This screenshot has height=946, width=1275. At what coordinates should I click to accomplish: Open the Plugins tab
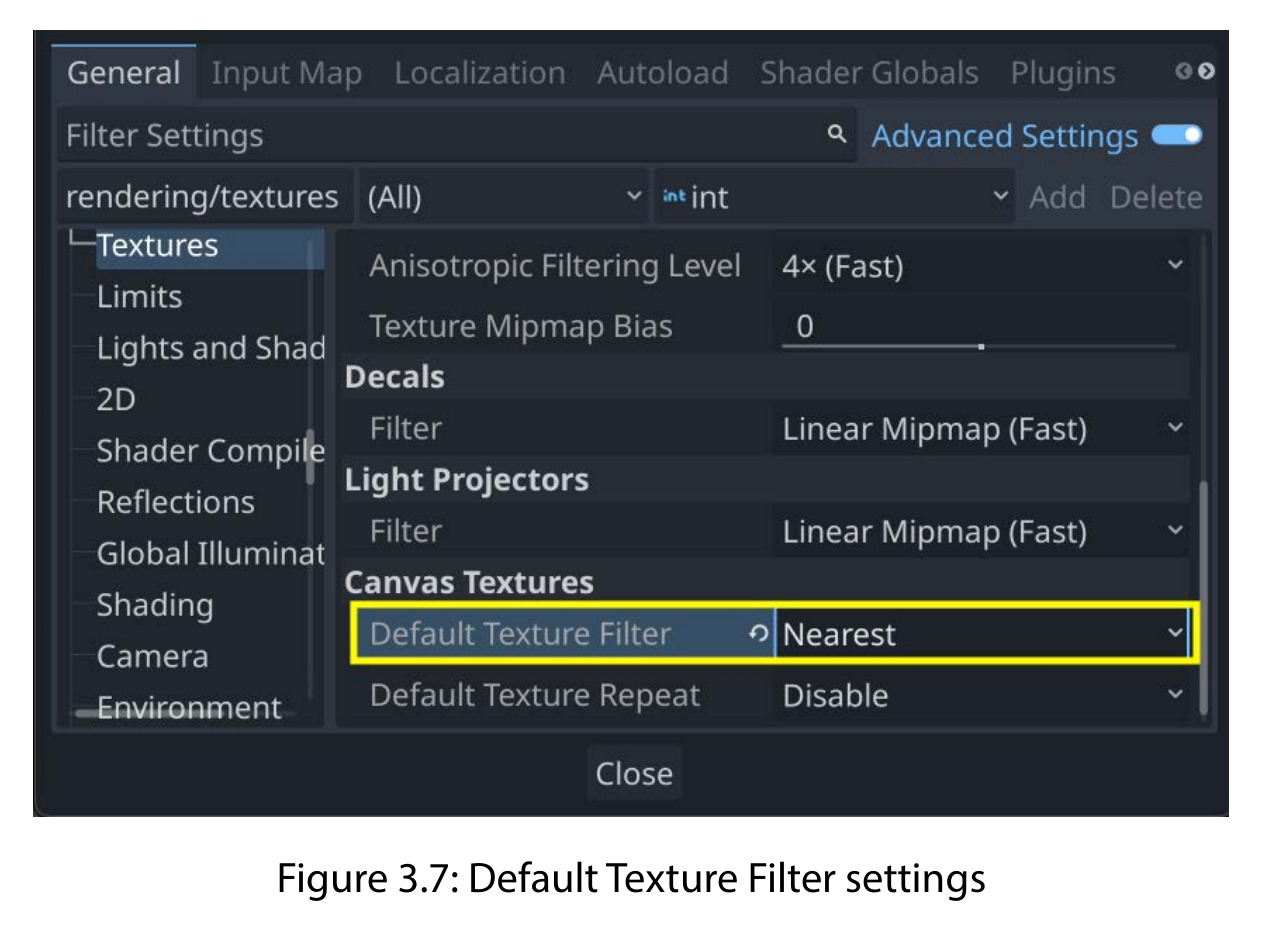point(1063,73)
